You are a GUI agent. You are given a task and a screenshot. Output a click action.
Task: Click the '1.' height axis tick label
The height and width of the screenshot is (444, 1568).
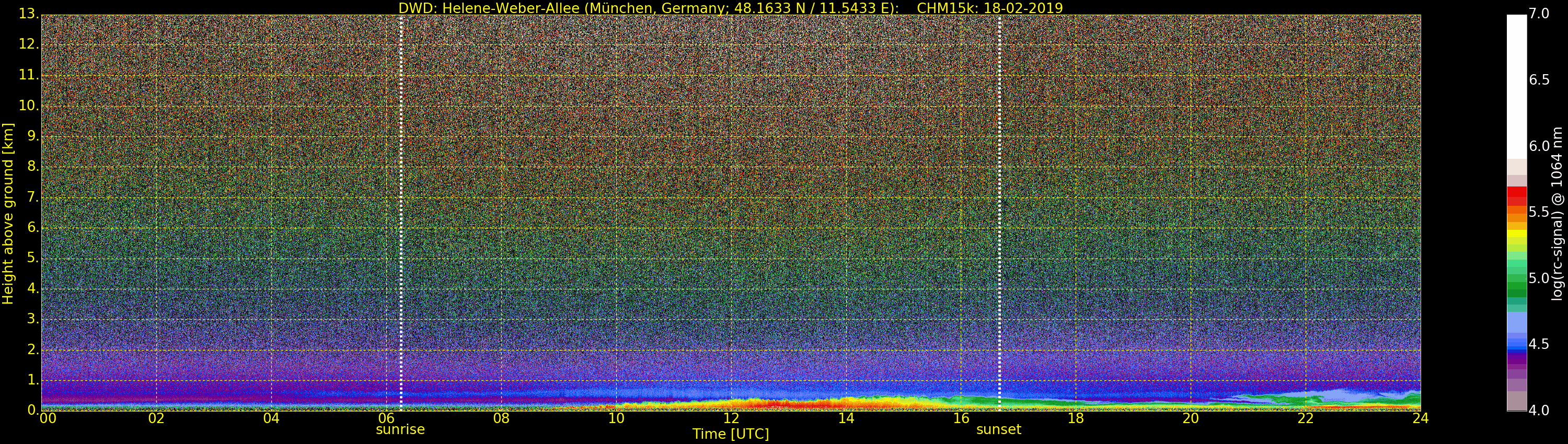[x=32, y=380]
